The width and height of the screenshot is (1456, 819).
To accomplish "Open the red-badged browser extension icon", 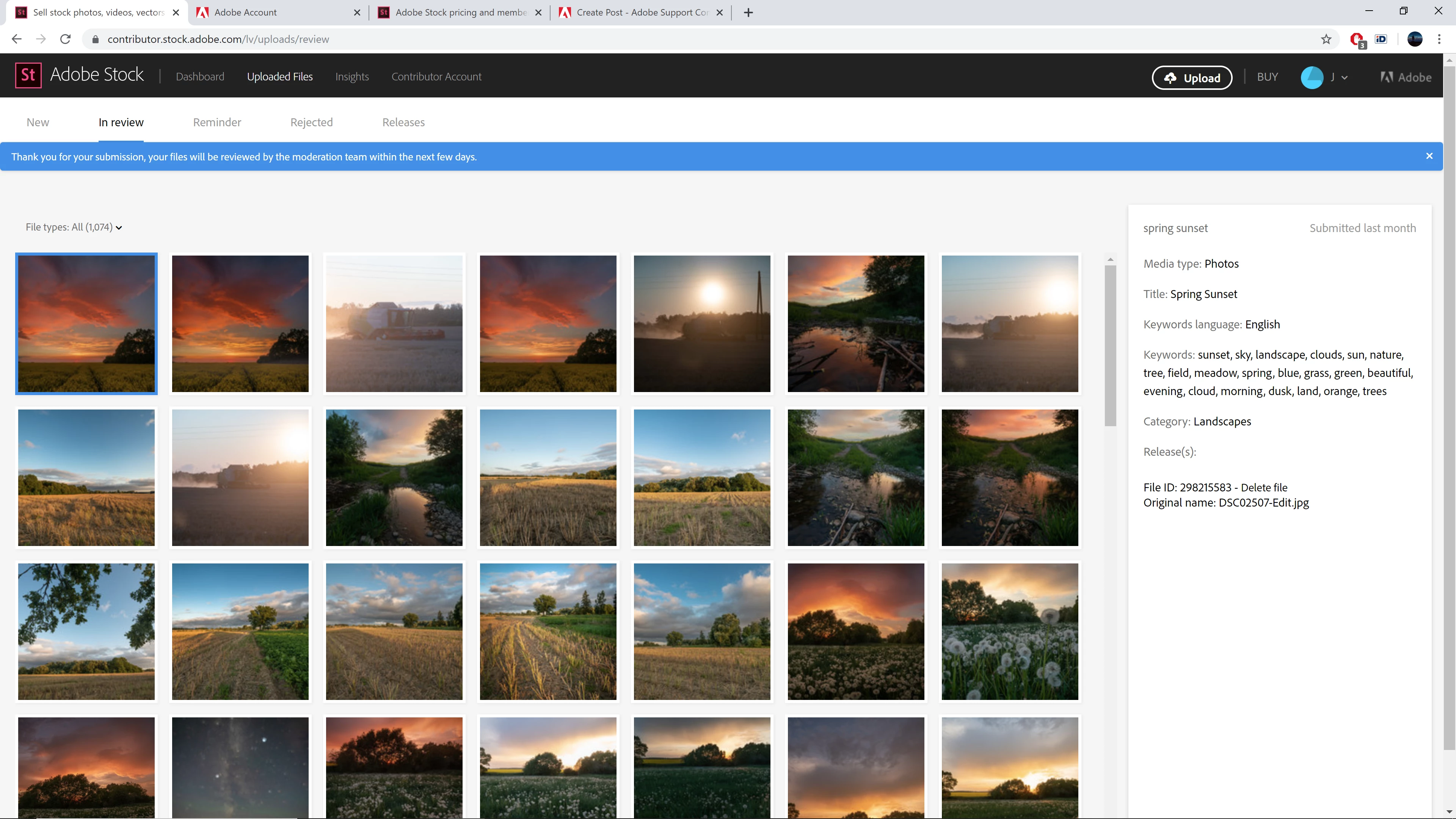I will 1357,39.
